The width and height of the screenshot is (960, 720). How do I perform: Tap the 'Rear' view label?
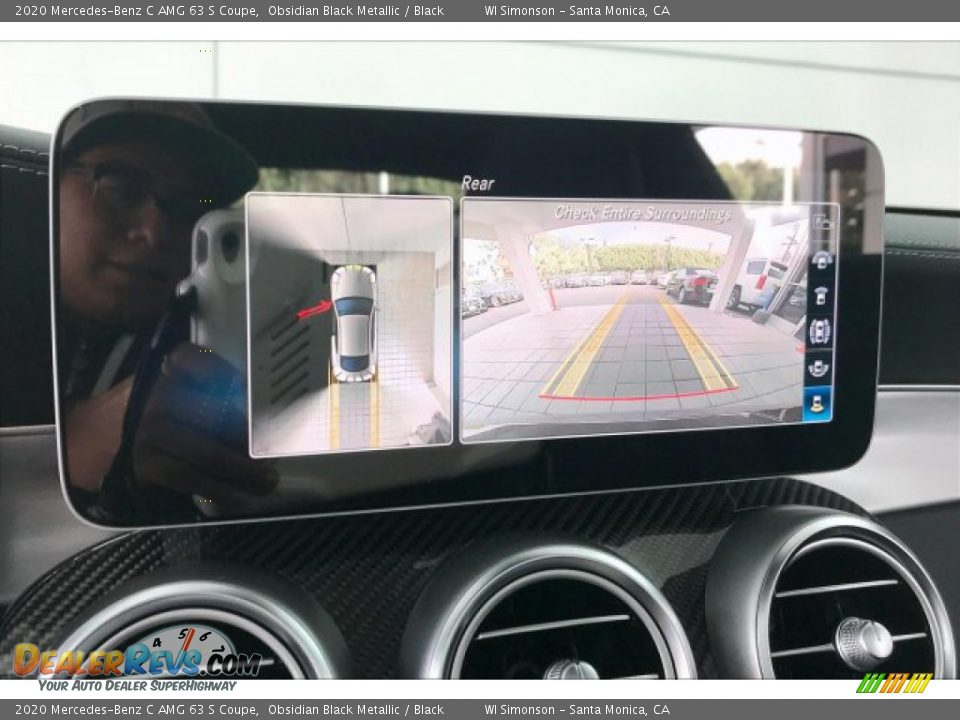478,183
